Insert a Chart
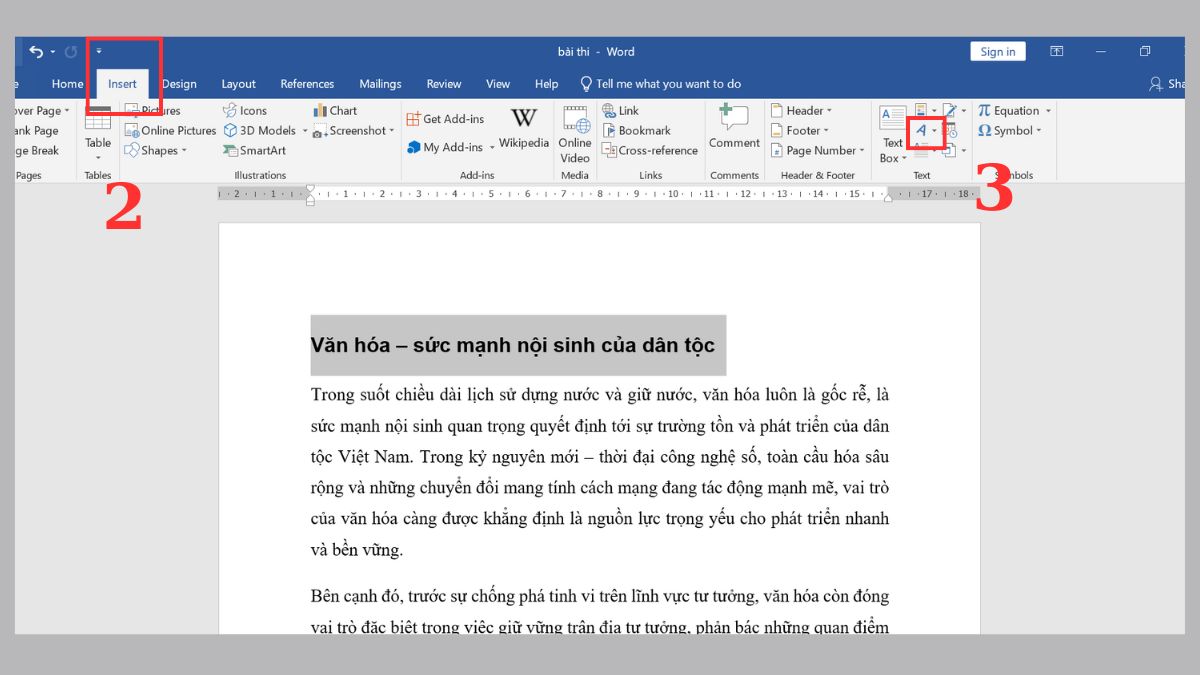Image resolution: width=1200 pixels, height=675 pixels. (335, 111)
